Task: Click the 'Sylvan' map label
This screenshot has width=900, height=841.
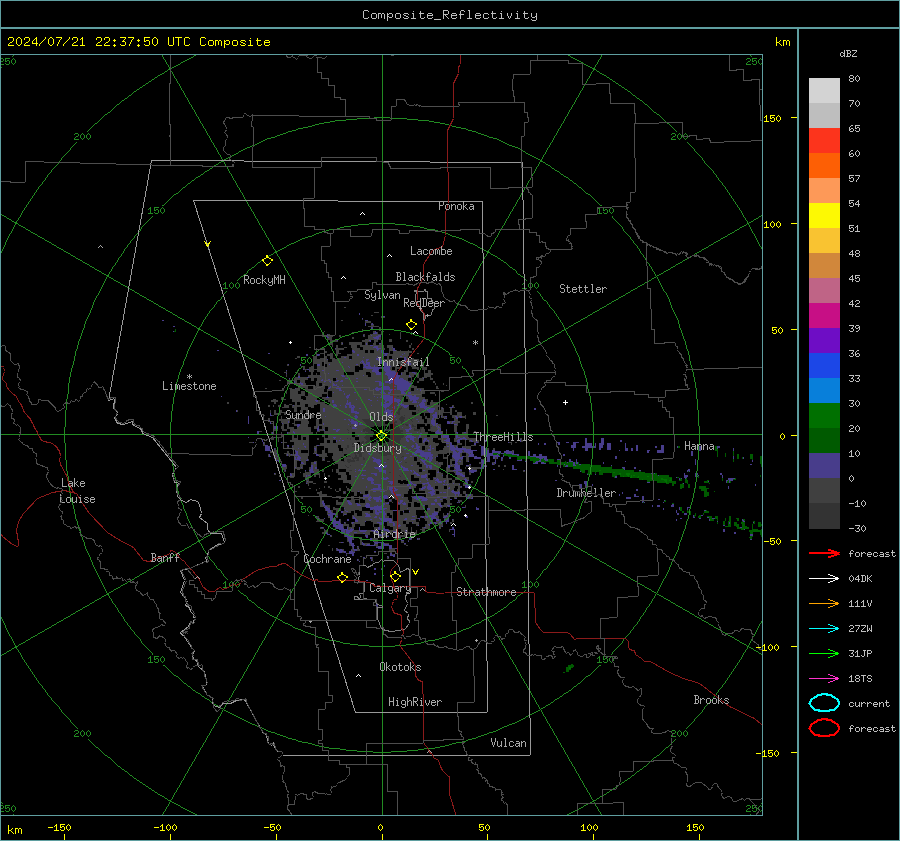Action: click(382, 295)
